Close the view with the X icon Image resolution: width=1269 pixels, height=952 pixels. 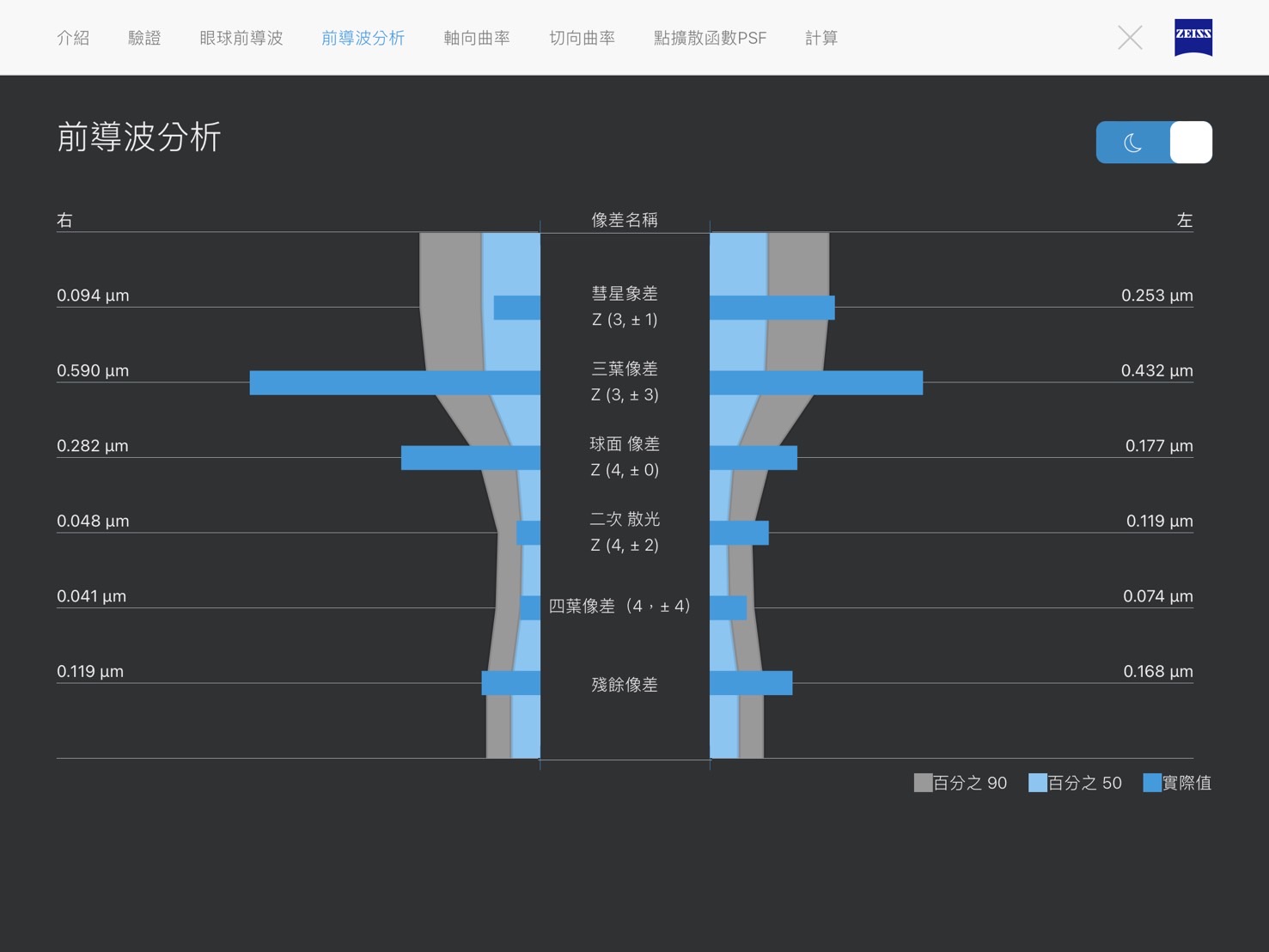(1130, 38)
